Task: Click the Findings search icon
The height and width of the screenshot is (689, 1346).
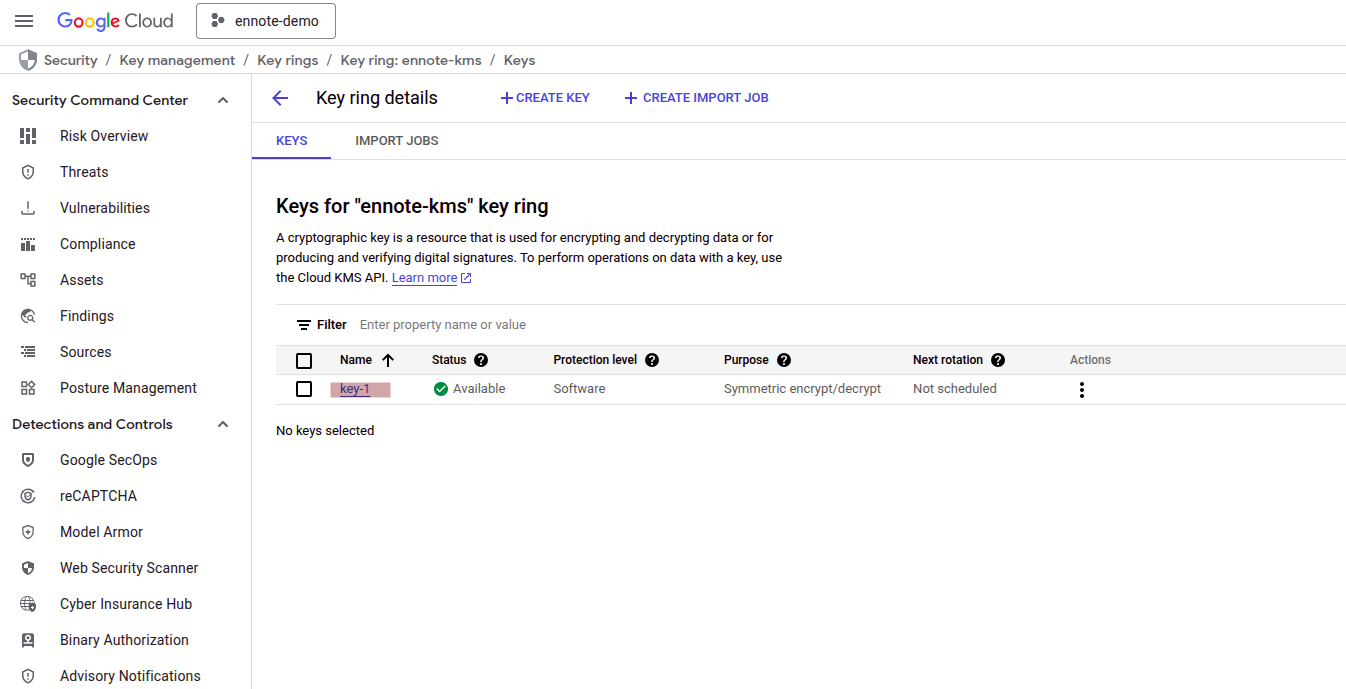Action: [28, 316]
